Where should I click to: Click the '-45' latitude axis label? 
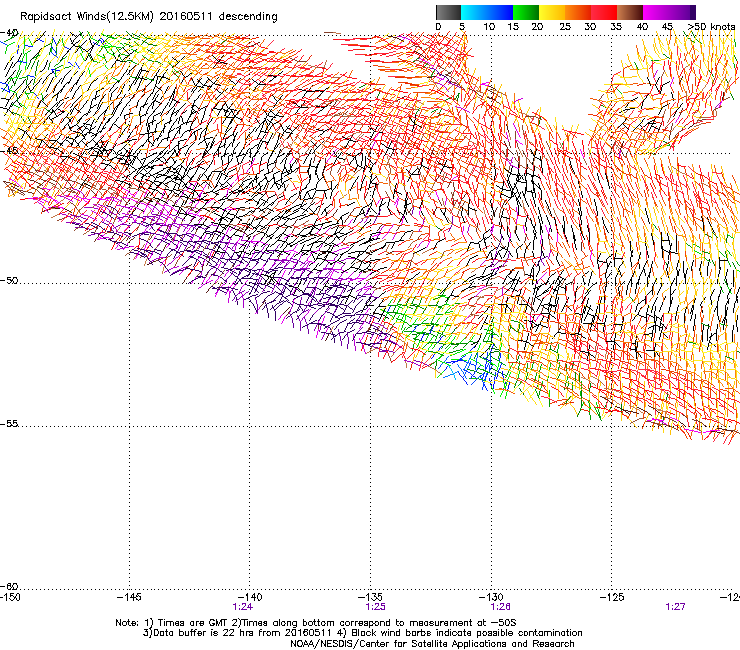coord(9,151)
